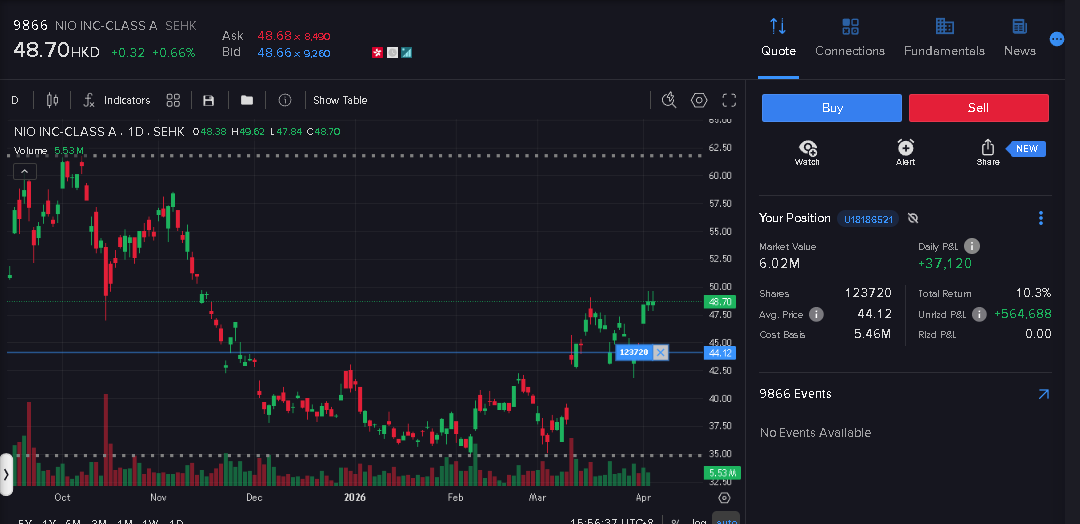Close the 123720 position line label
This screenshot has width=1080, height=524.
tap(661, 353)
